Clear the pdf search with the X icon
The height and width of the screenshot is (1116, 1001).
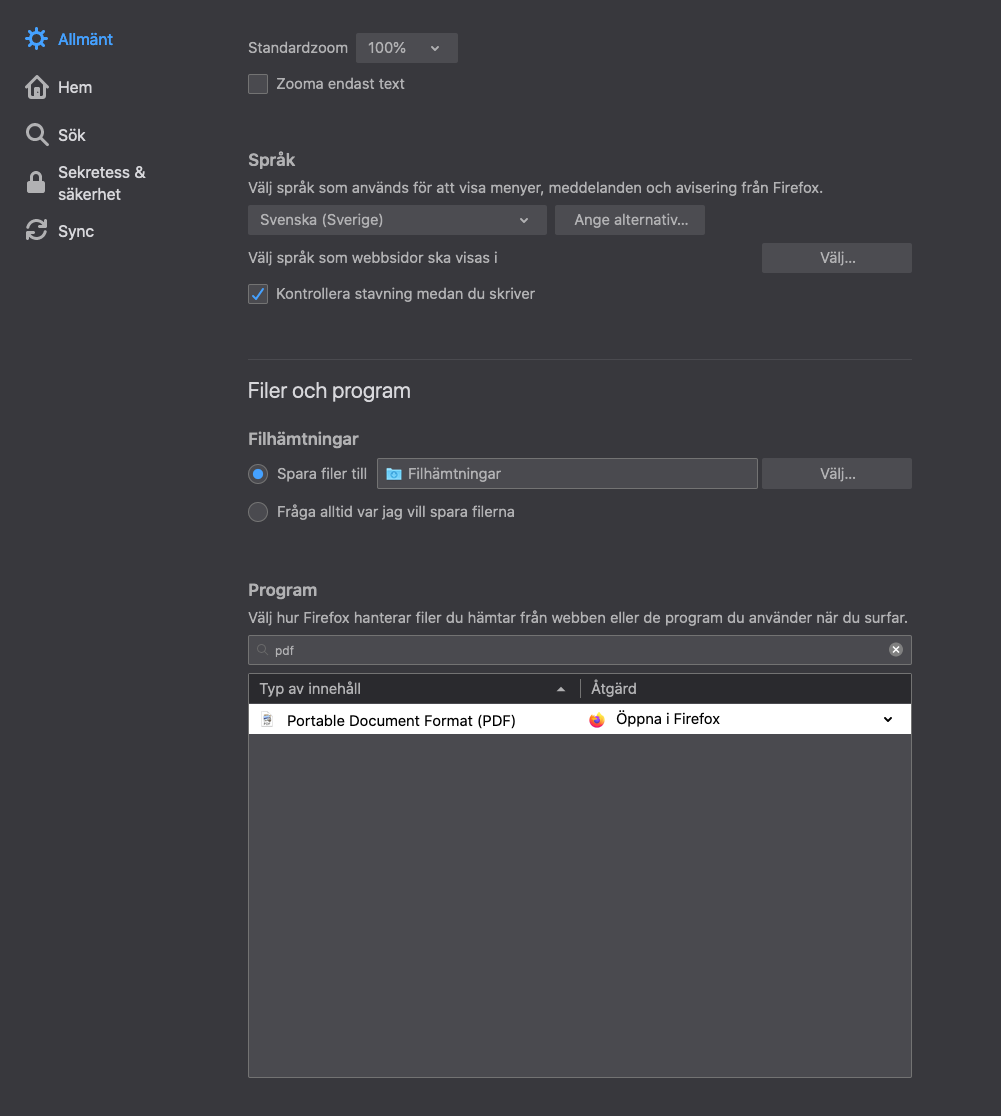point(896,649)
